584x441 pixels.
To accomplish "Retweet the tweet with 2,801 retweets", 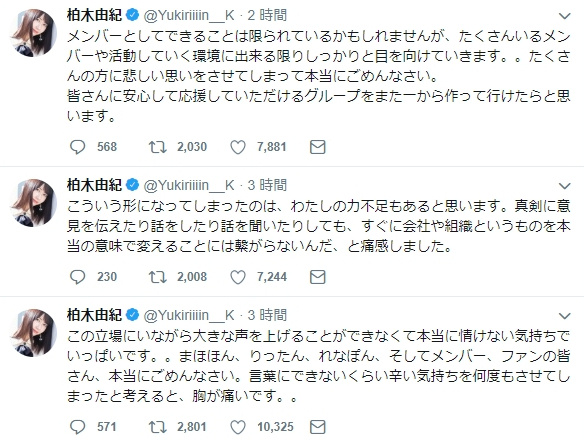I will coord(158,427).
